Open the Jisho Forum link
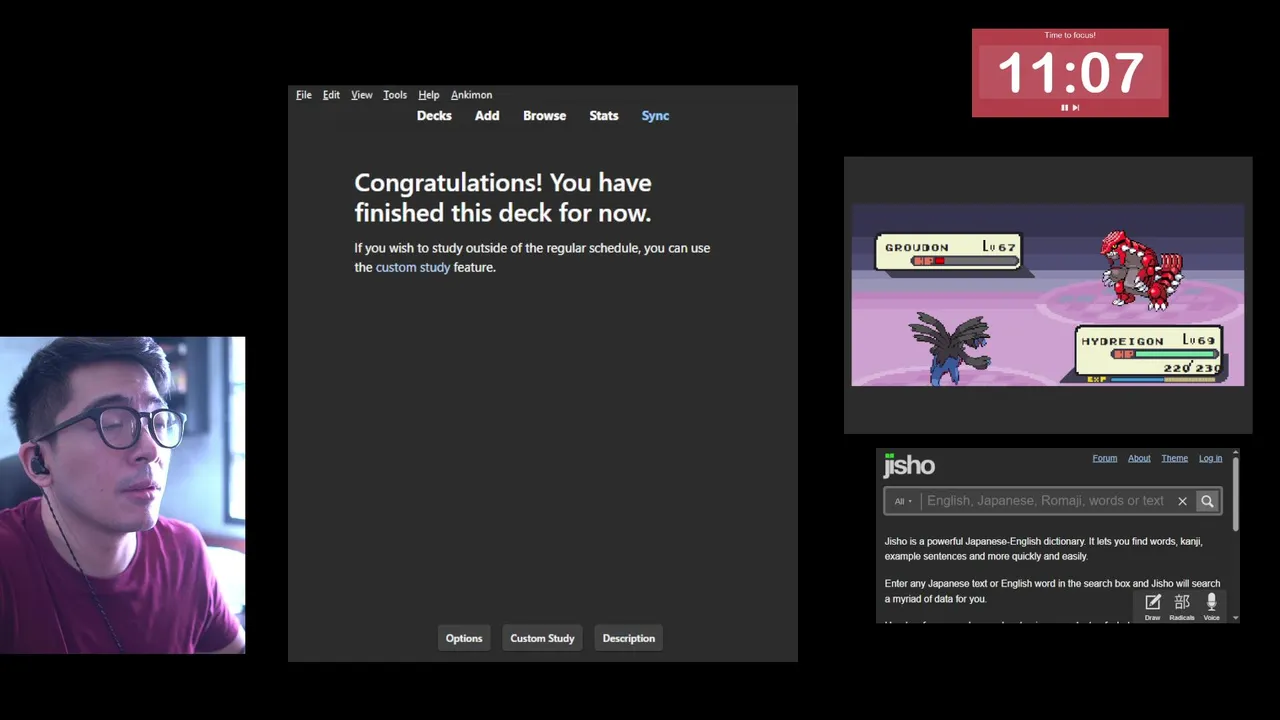This screenshot has height=720, width=1280. (x=1104, y=458)
